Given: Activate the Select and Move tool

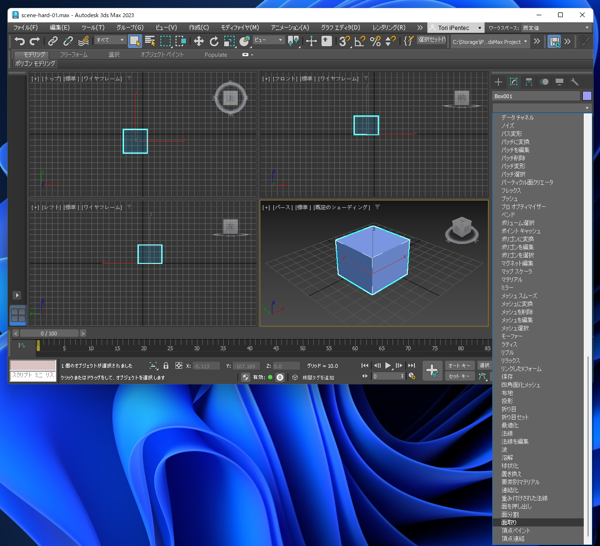Looking at the screenshot, I should (x=199, y=41).
